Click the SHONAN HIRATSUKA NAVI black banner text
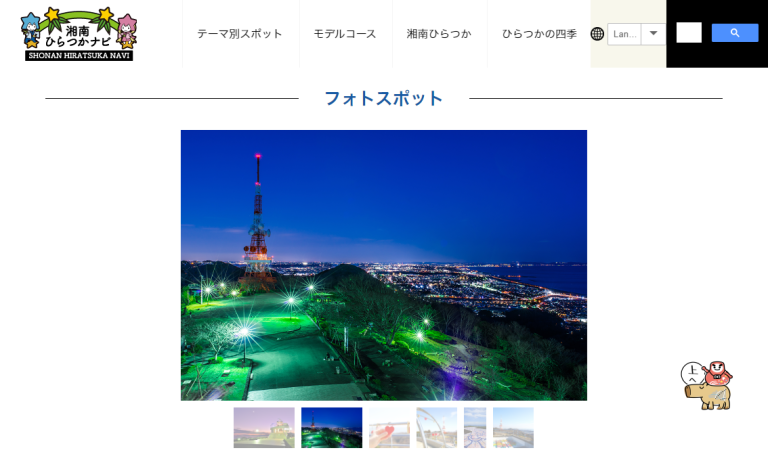 (x=79, y=56)
